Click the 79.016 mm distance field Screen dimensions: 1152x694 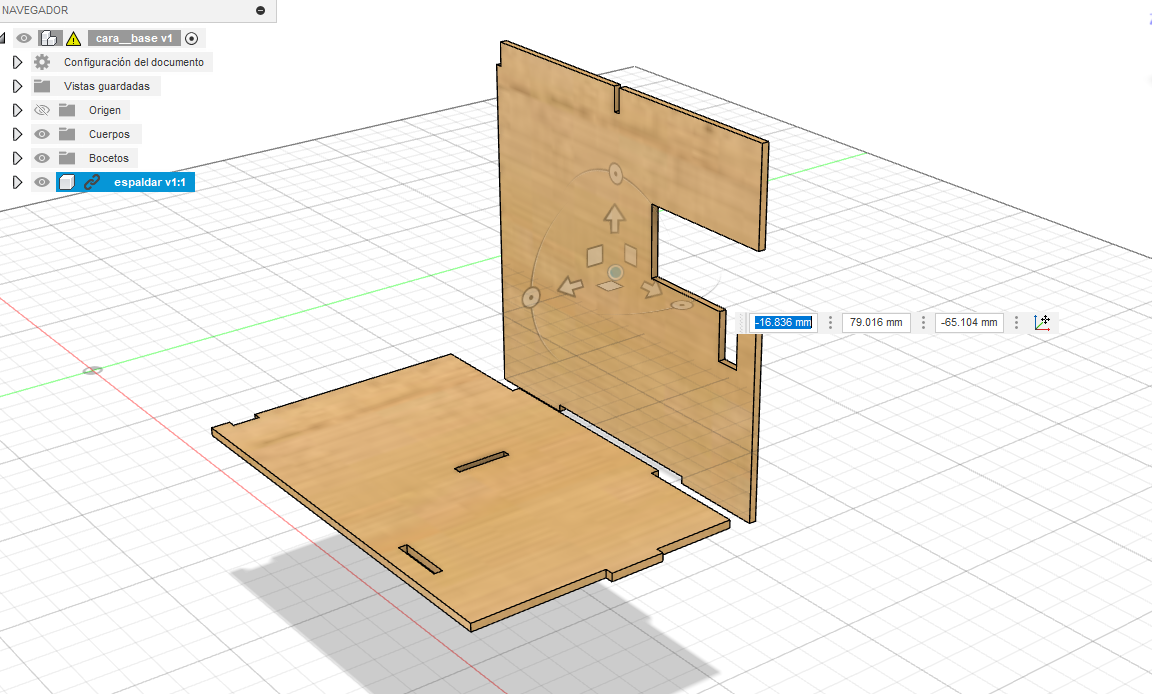pyautogui.click(x=876, y=322)
